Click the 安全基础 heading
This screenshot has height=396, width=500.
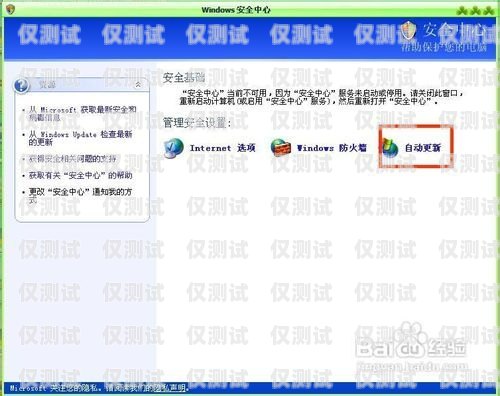(184, 78)
